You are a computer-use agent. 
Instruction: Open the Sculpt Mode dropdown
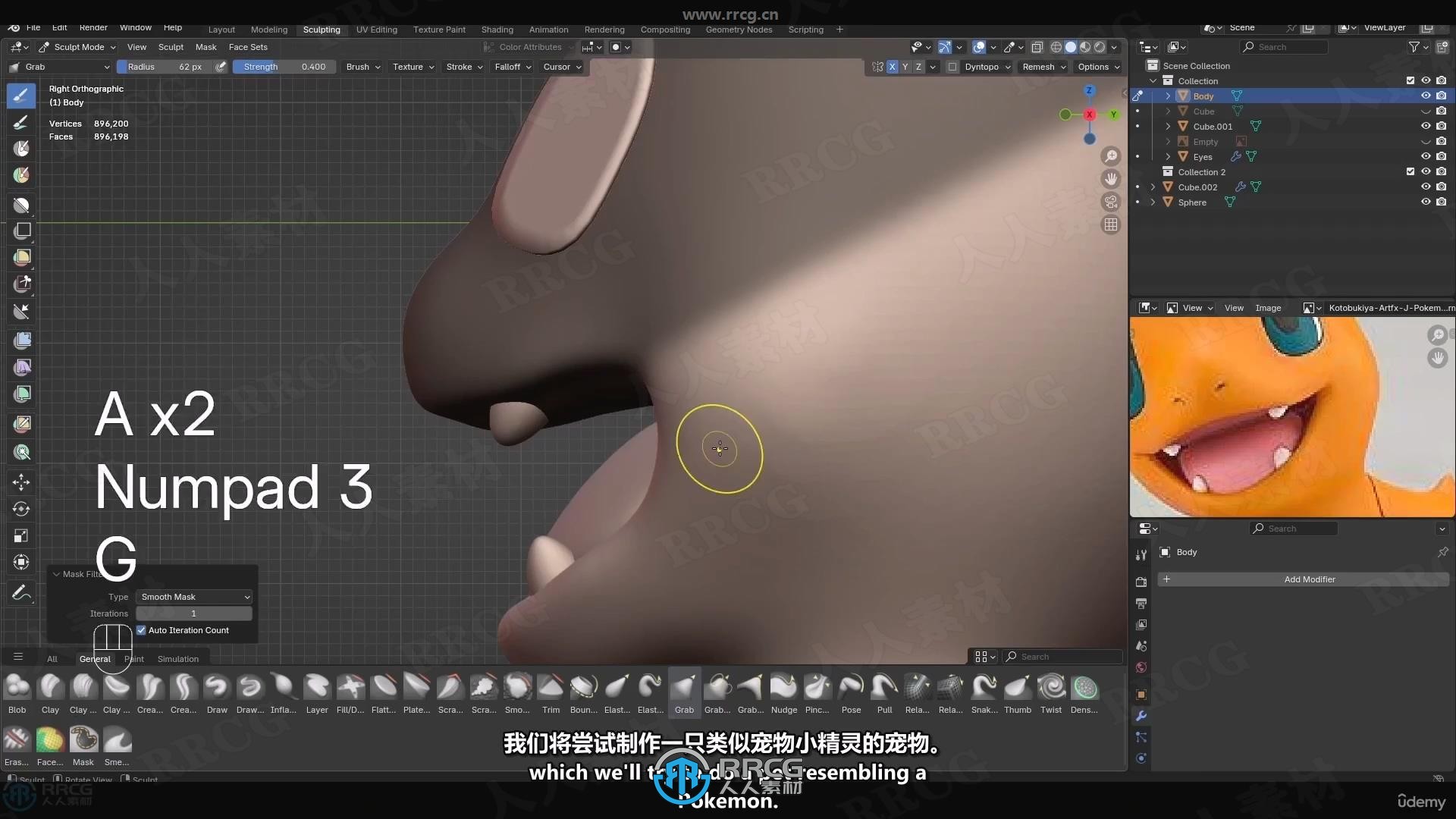tap(77, 47)
